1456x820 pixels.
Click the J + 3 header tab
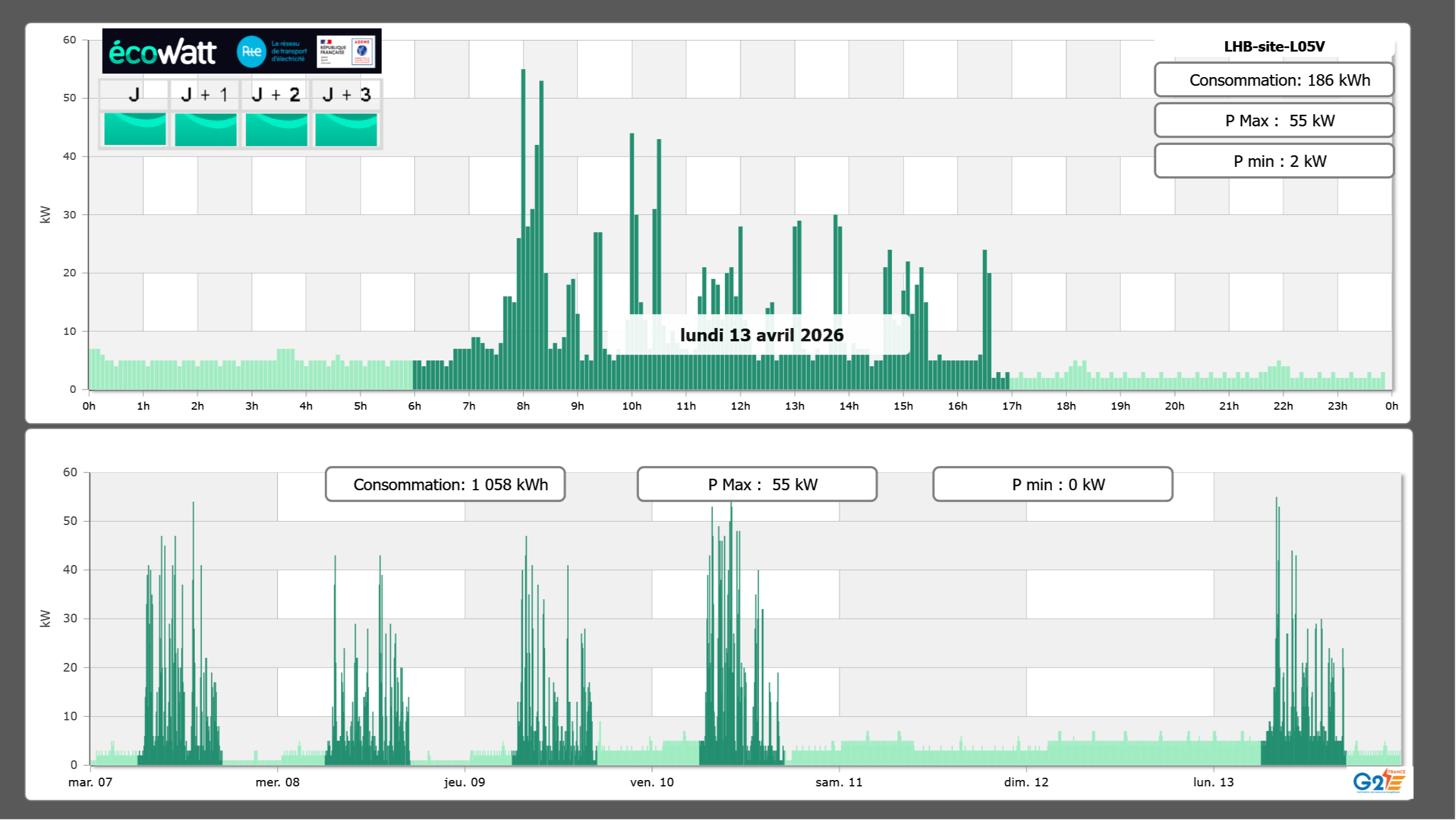coord(346,94)
